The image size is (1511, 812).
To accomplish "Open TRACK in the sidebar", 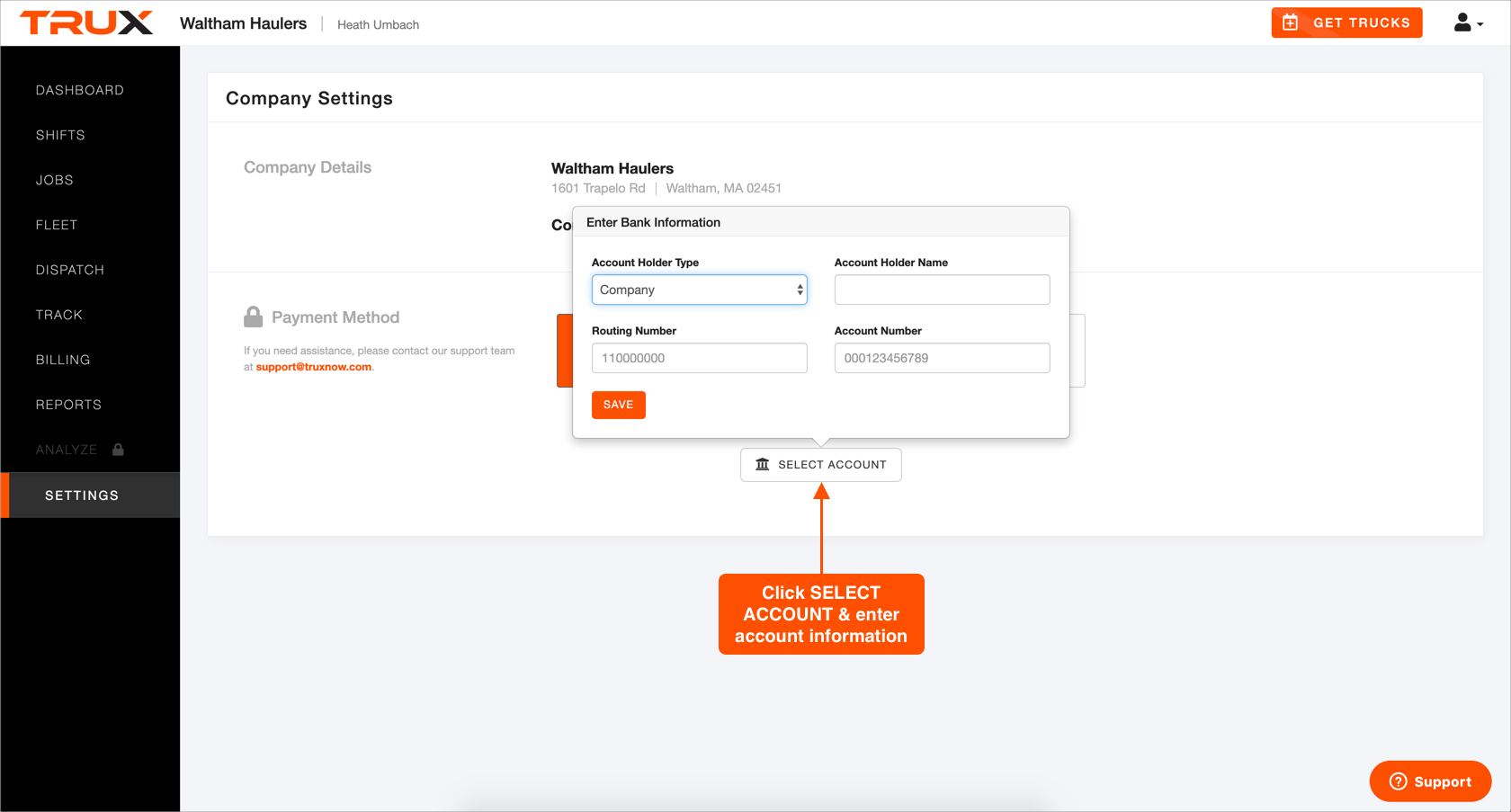I will point(59,315).
